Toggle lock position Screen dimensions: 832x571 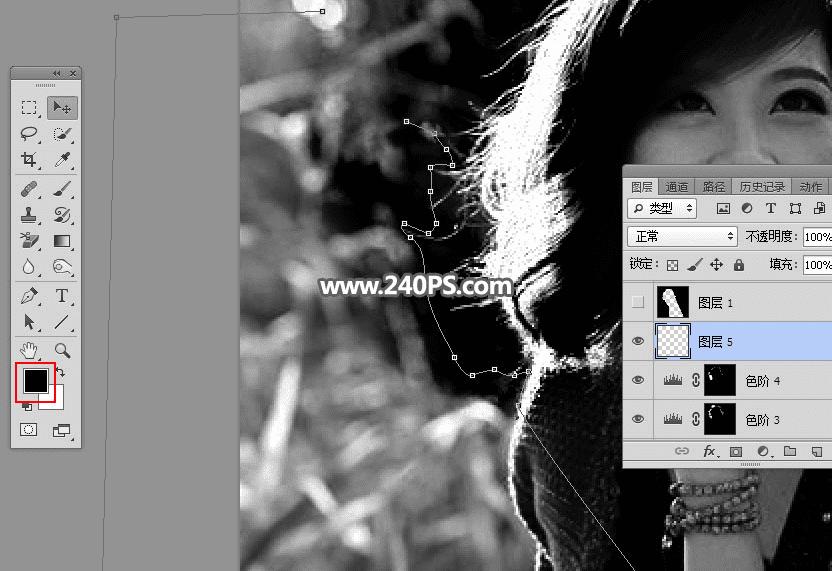716,265
